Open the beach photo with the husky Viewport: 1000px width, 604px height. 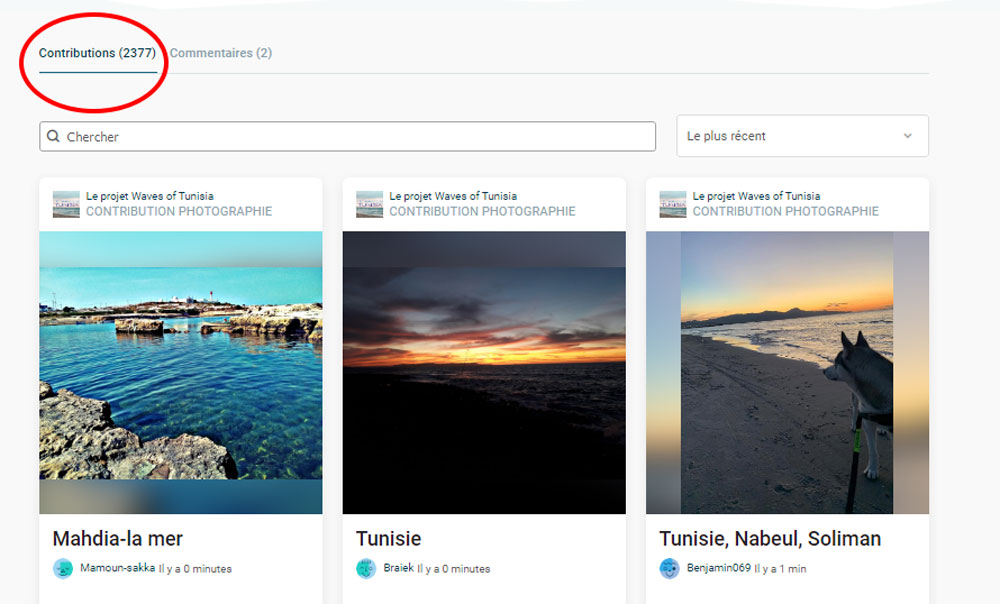[788, 372]
